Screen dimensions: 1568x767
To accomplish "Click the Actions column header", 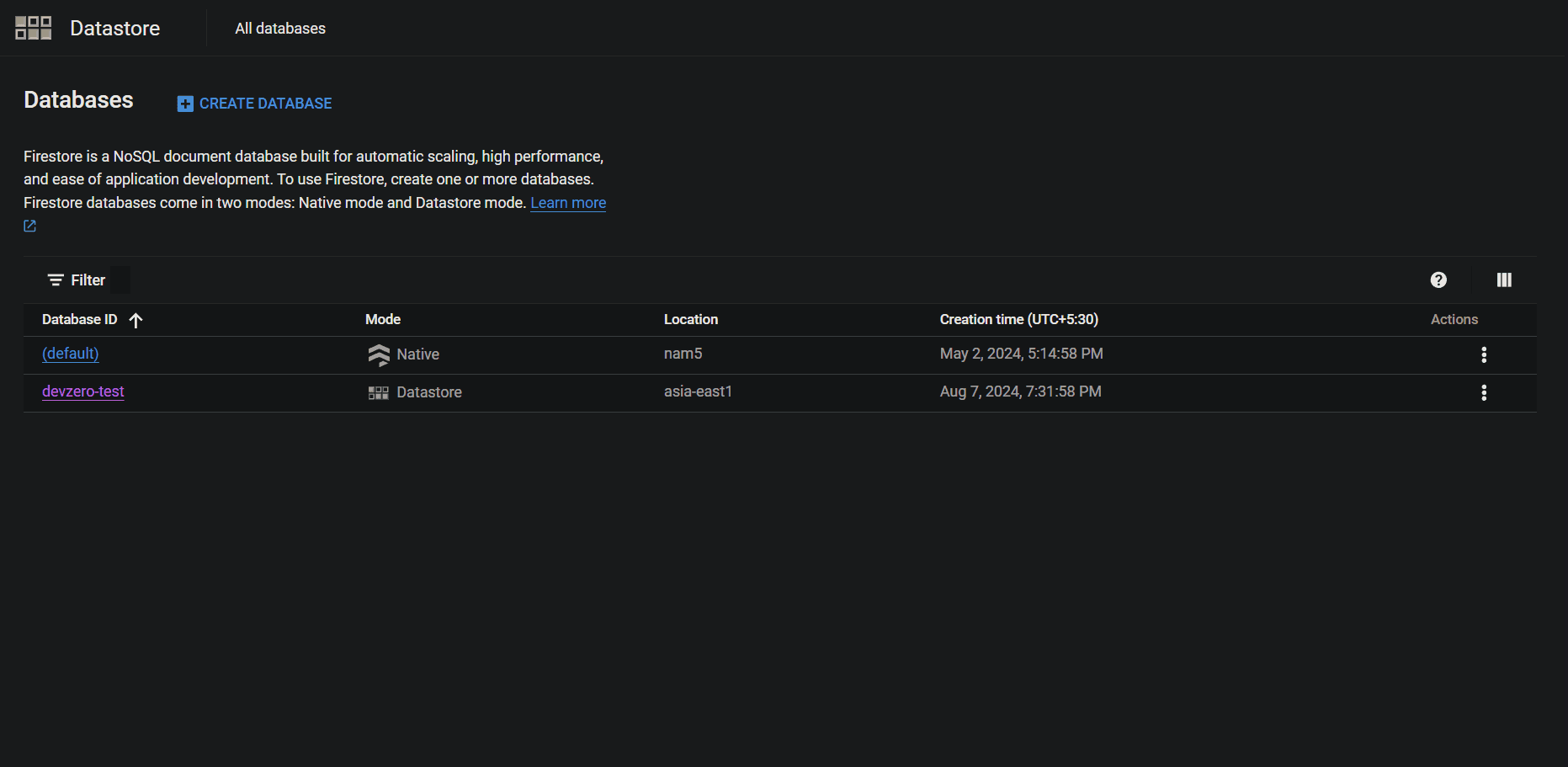I will [x=1454, y=319].
